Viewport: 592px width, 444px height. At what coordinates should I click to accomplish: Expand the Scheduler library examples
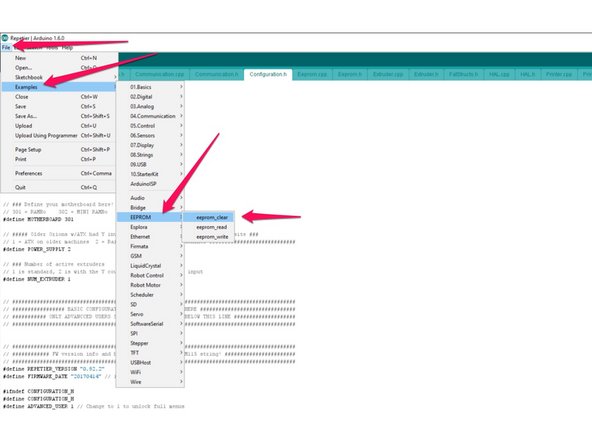[x=150, y=295]
